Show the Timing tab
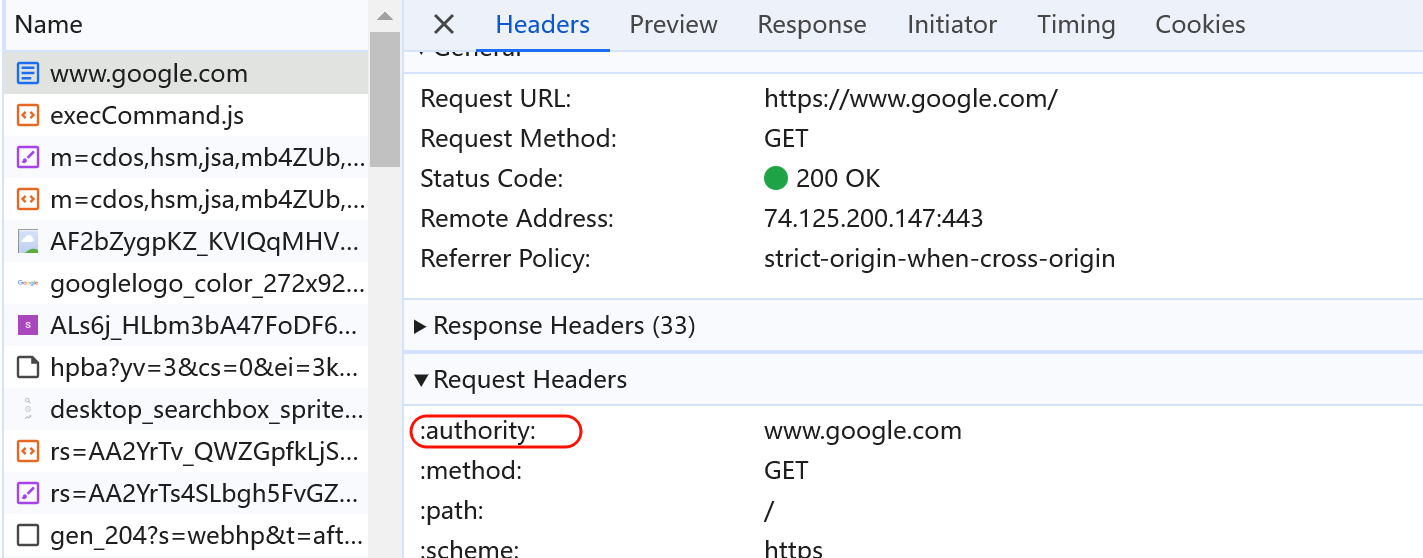This screenshot has width=1423, height=558. (1075, 25)
